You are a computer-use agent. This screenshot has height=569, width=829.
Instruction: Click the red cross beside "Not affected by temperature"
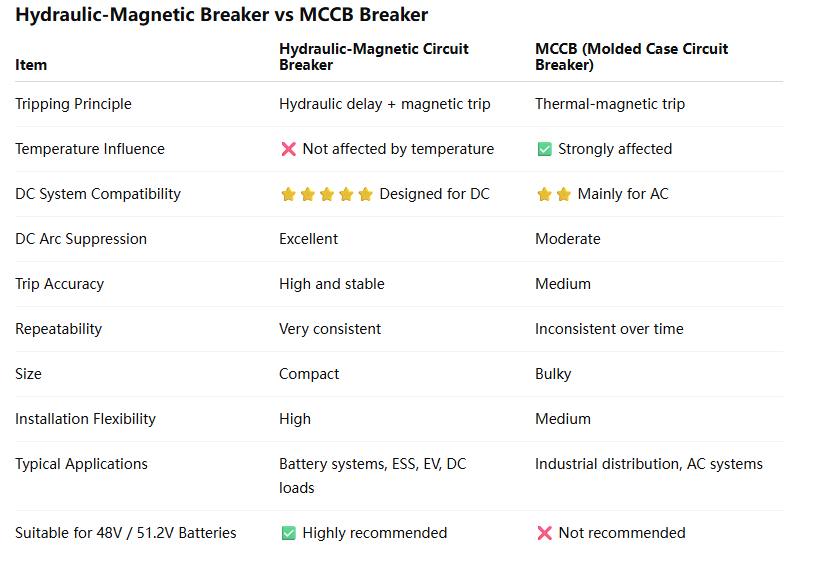pyautogui.click(x=288, y=149)
